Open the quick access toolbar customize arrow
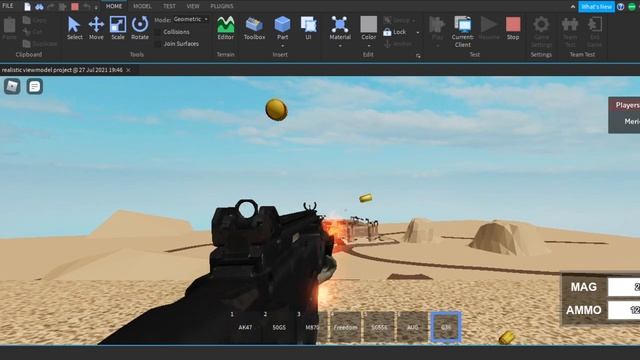 [96, 7]
